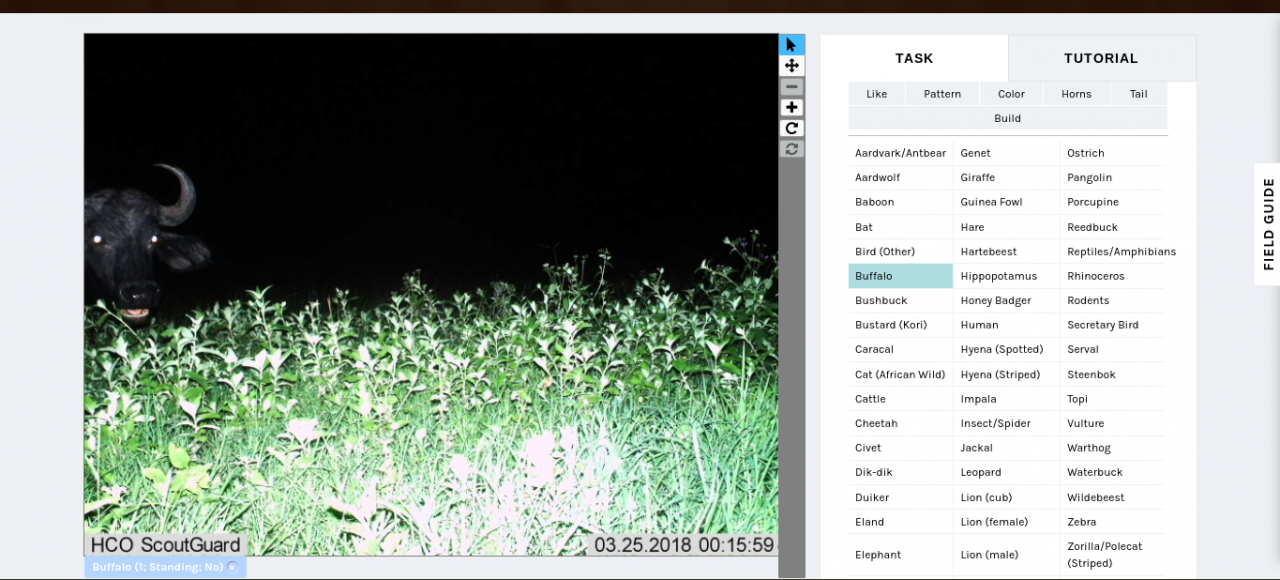Filter species by Like

[876, 94]
